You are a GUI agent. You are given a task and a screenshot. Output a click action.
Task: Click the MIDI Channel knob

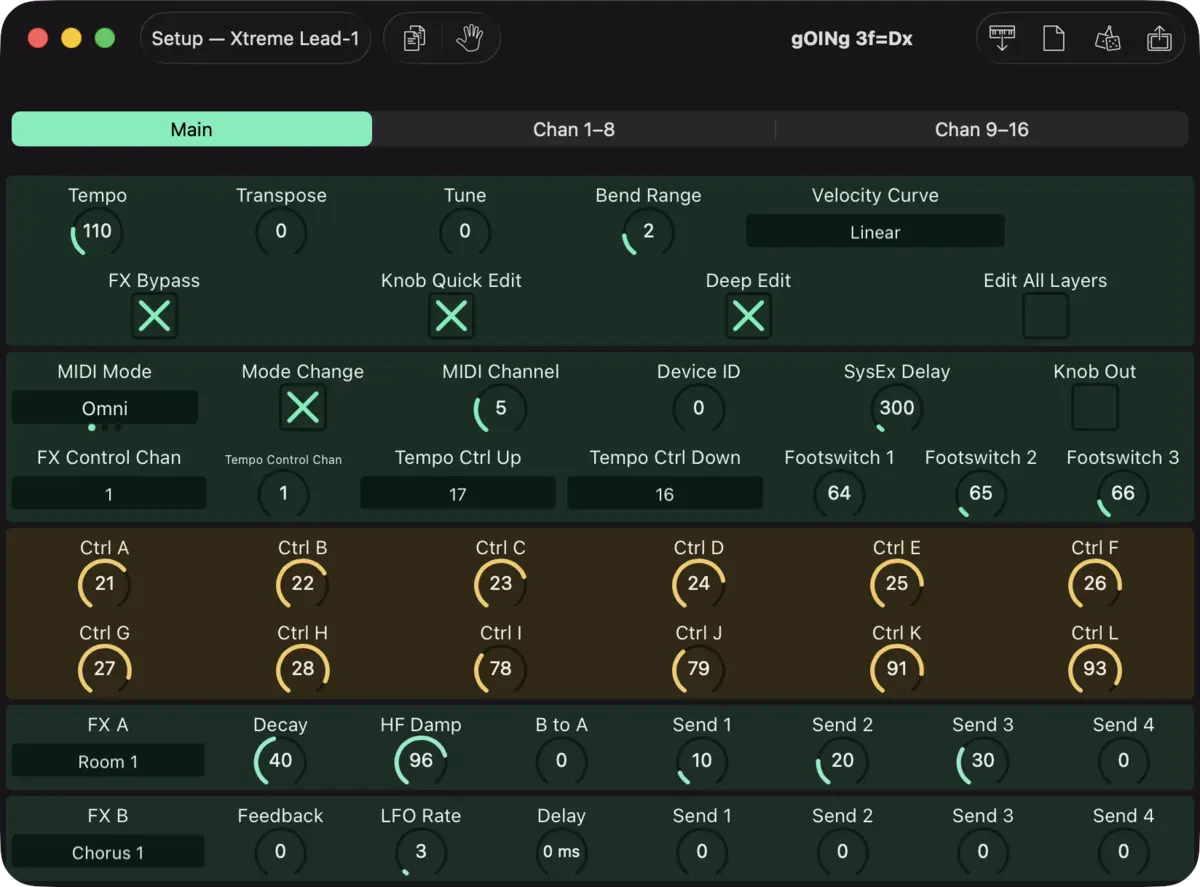click(500, 407)
